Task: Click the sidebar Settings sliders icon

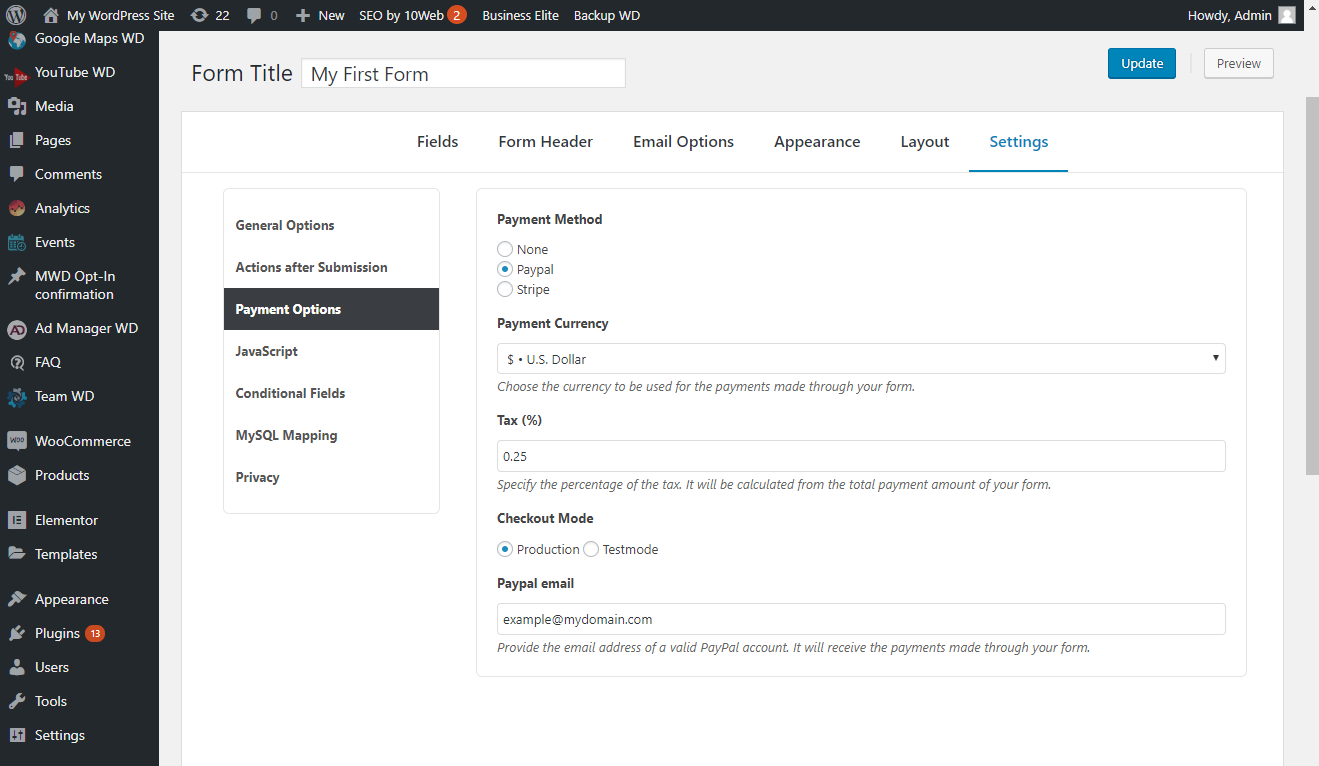Action: pos(16,735)
